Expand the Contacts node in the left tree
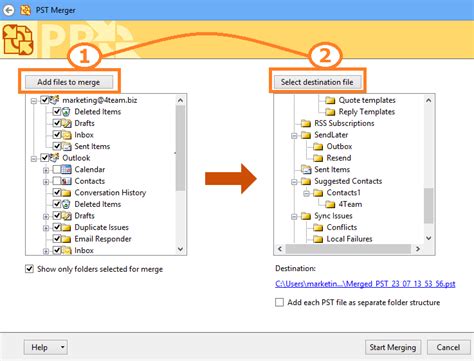The image size is (474, 361). click(x=46, y=182)
